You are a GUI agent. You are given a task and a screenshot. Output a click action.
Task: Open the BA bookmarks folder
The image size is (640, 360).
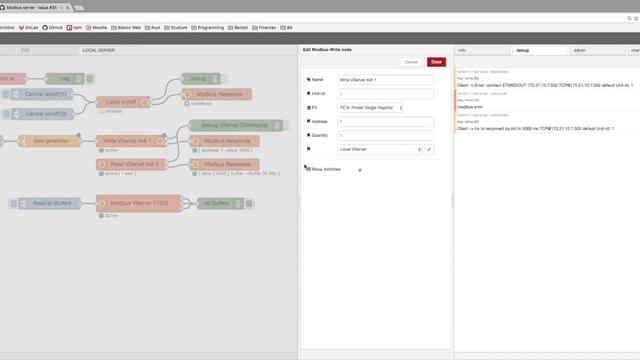(x=287, y=28)
